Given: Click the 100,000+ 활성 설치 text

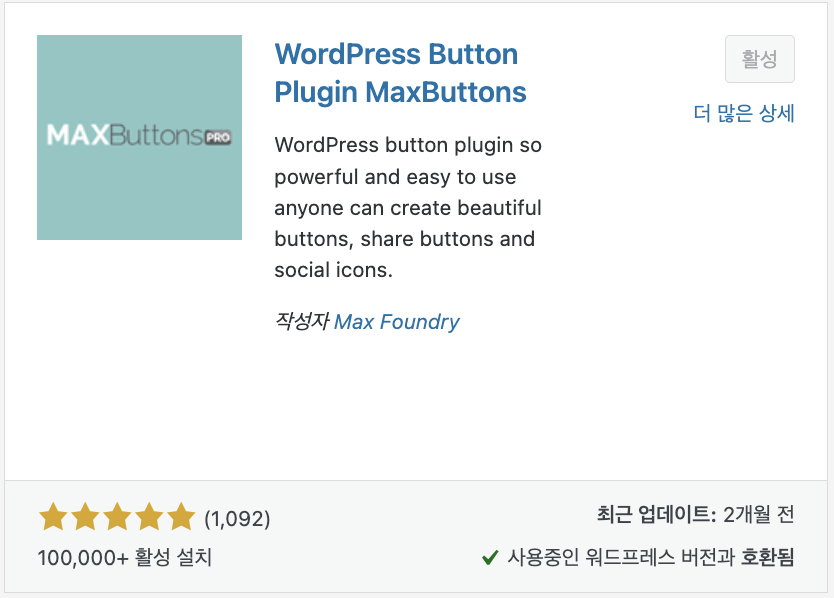Looking at the screenshot, I should (x=125, y=558).
